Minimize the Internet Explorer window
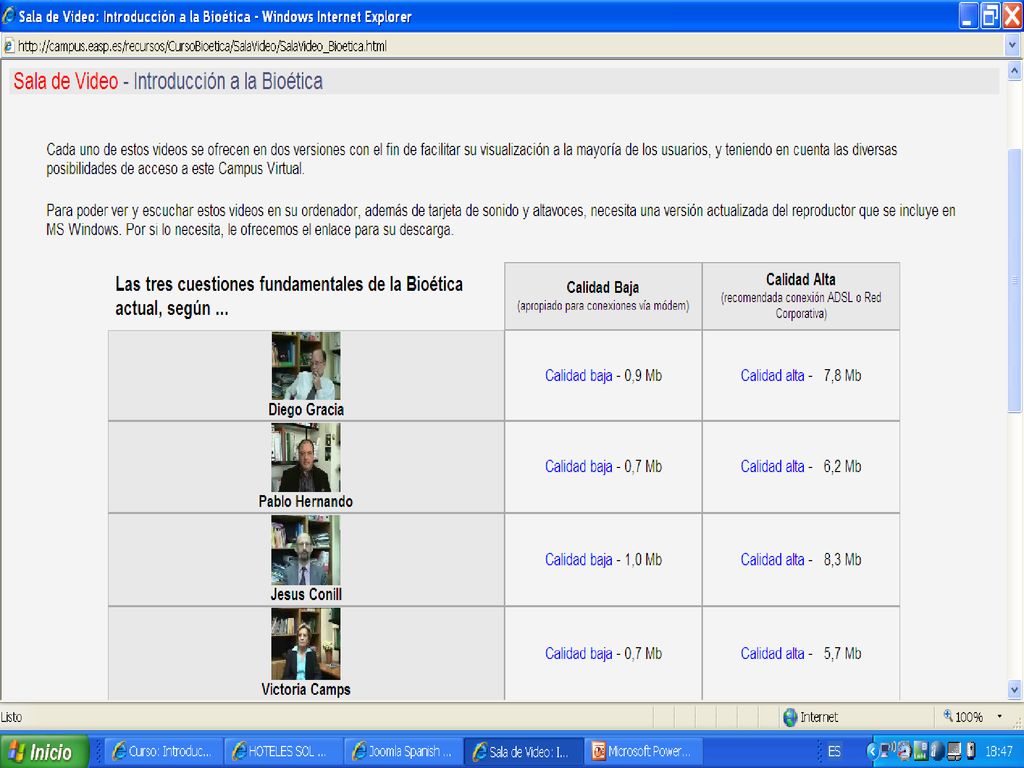1024x768 pixels. click(x=969, y=16)
